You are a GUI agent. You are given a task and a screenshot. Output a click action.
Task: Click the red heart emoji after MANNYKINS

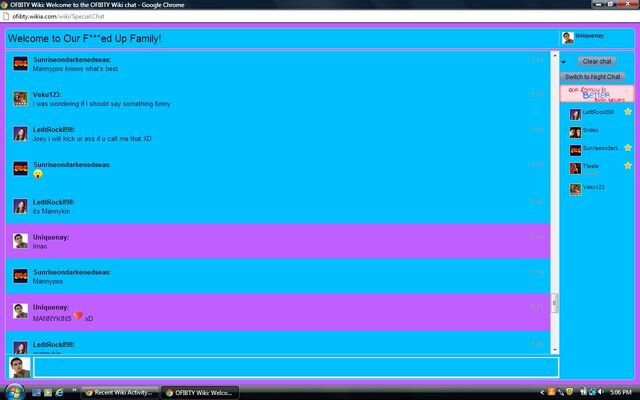tap(78, 316)
